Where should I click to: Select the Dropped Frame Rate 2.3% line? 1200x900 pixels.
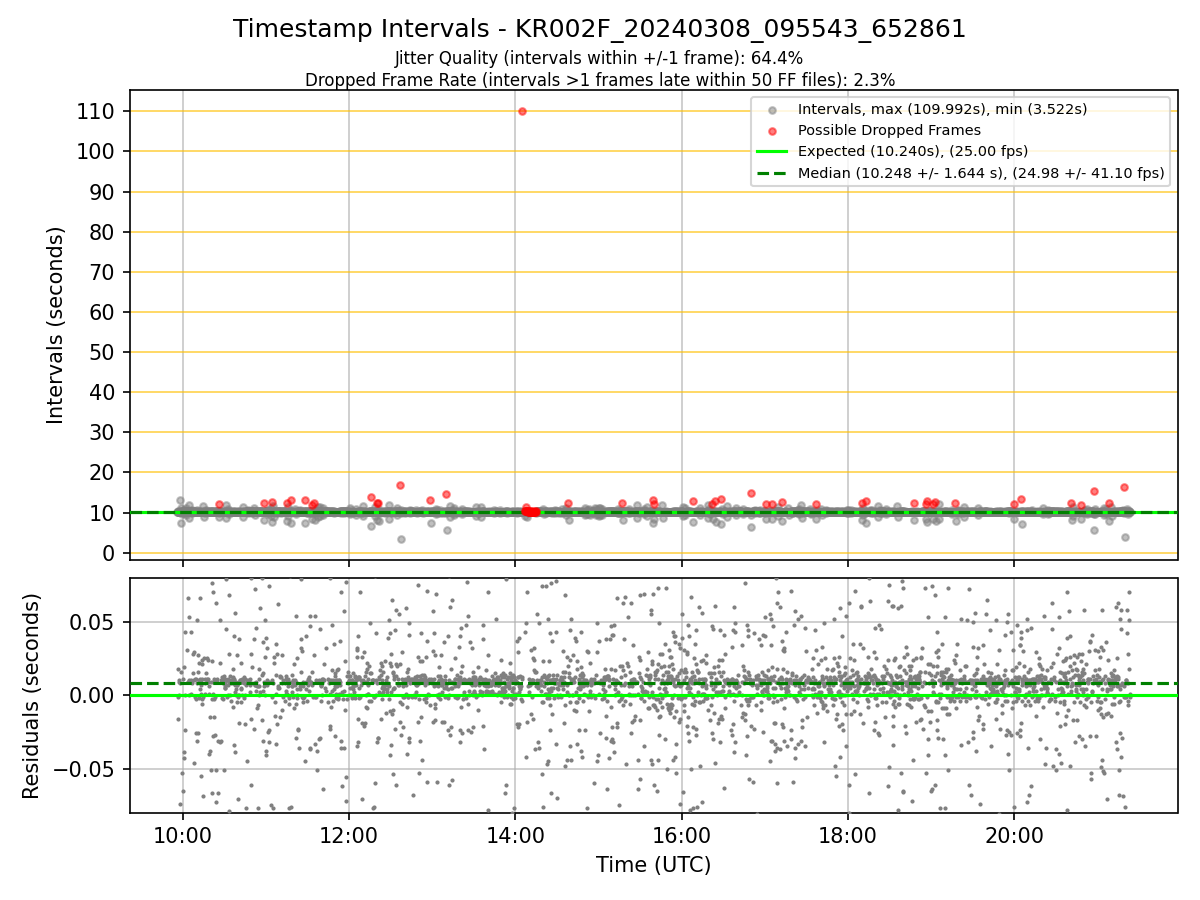pos(599,79)
